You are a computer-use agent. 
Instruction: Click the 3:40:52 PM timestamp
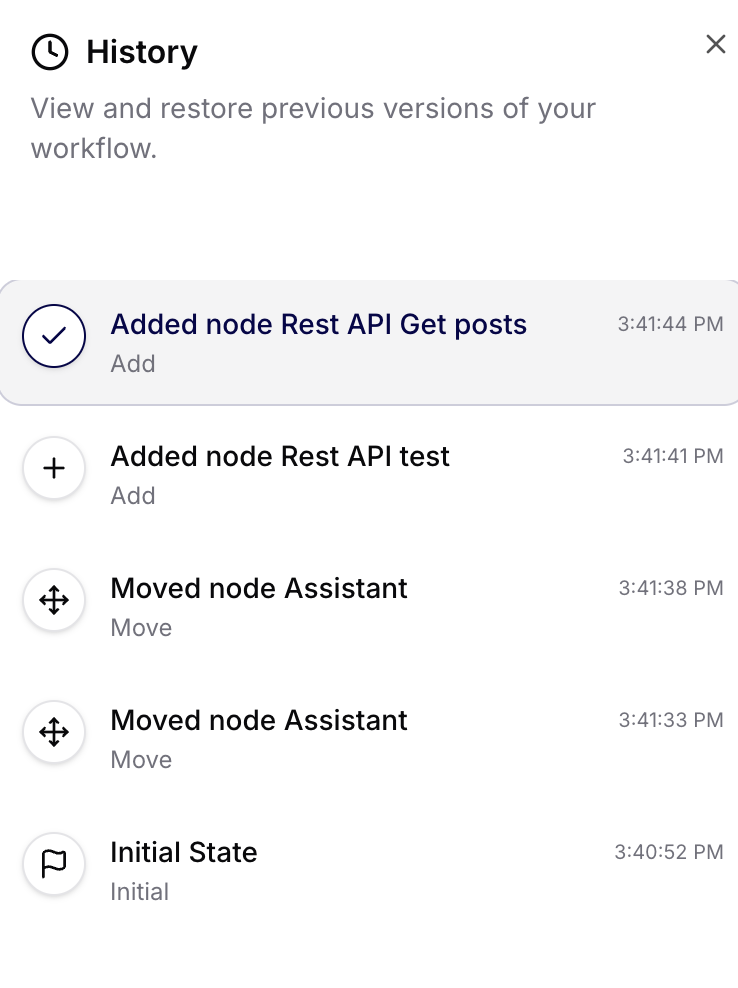click(x=670, y=852)
